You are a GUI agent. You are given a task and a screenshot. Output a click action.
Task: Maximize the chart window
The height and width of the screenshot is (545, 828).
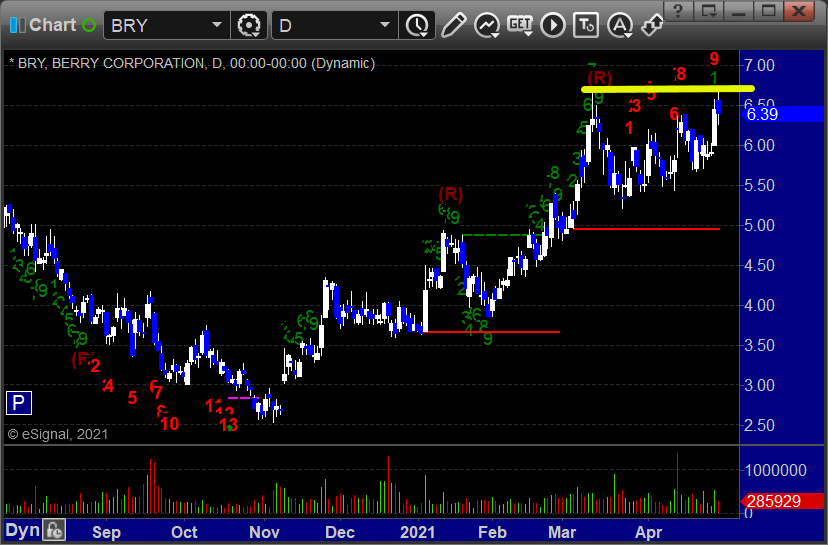pos(769,11)
